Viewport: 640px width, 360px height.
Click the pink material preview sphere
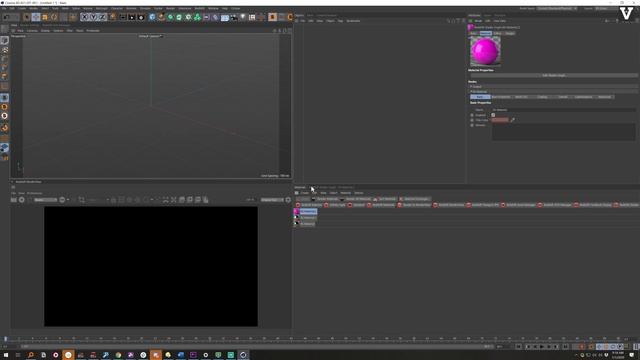(485, 51)
